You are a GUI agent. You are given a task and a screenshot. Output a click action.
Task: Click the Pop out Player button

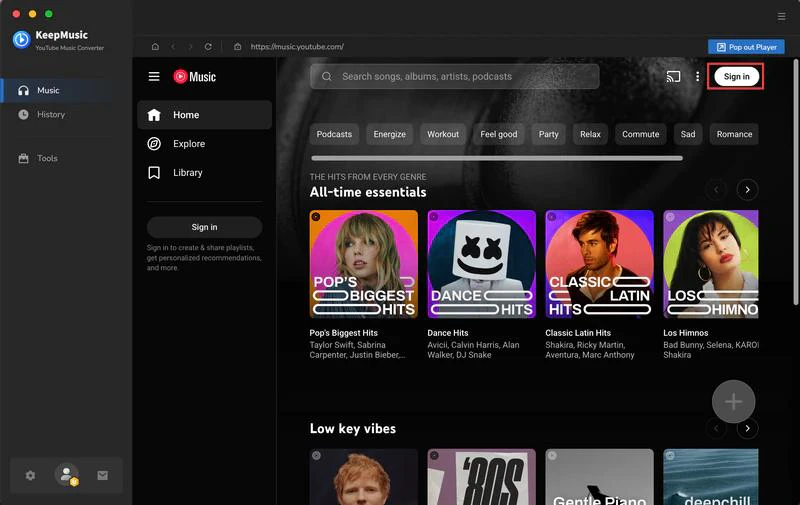[x=746, y=47]
